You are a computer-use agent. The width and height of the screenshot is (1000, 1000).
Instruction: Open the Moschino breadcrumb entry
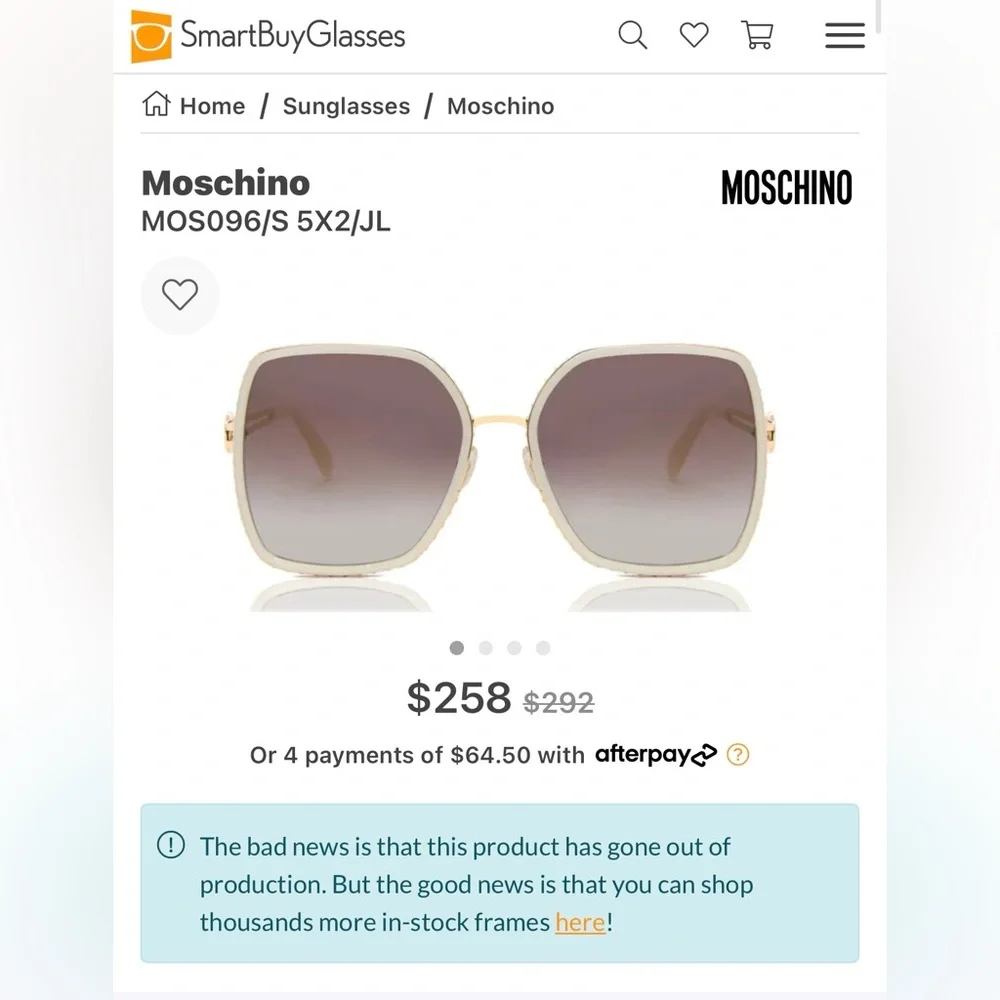(500, 105)
